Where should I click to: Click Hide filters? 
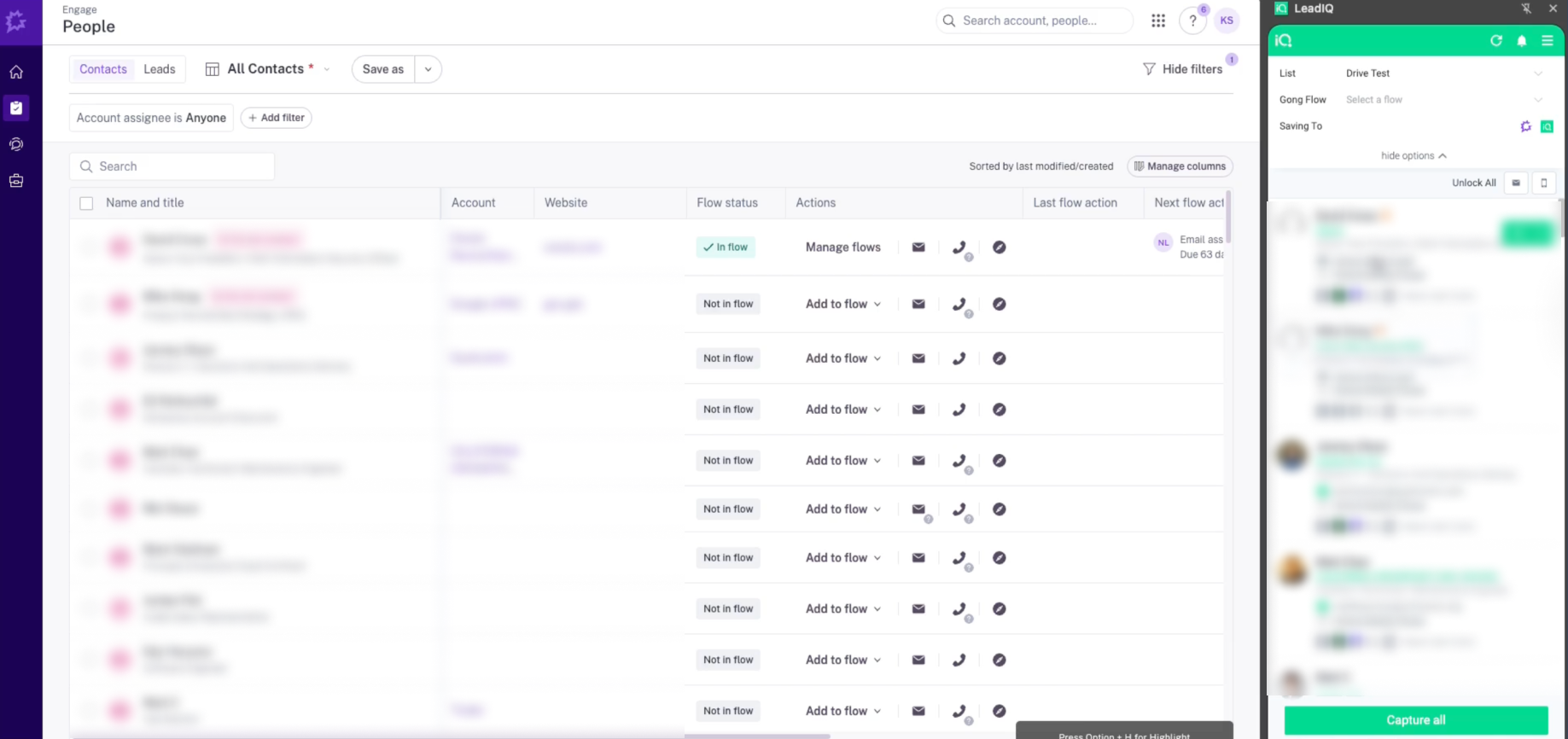coord(1183,69)
